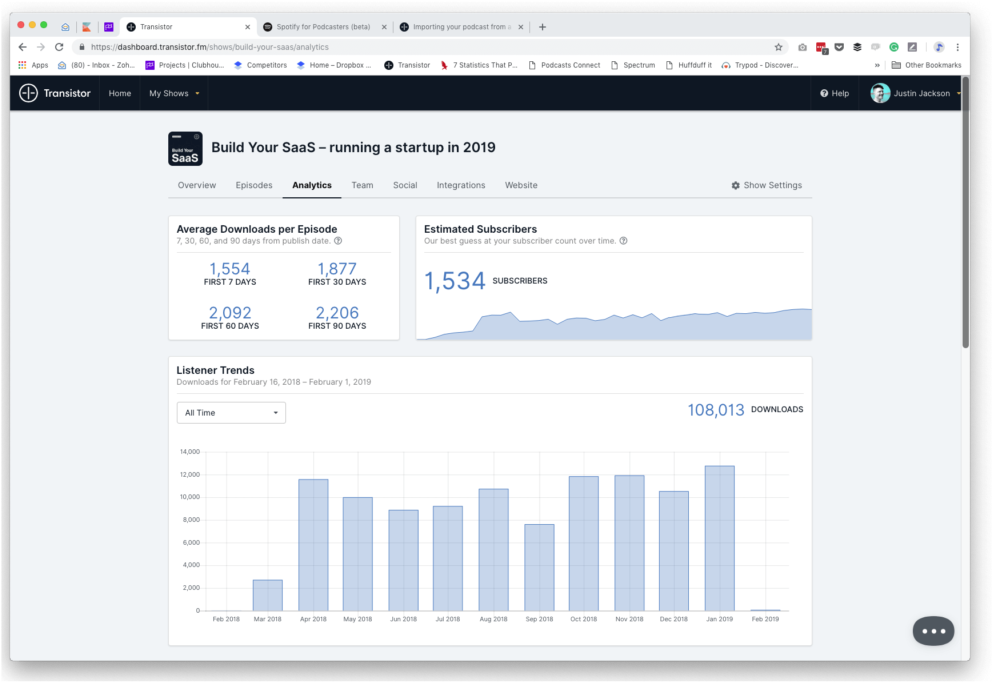Open the Social tab

[405, 185]
